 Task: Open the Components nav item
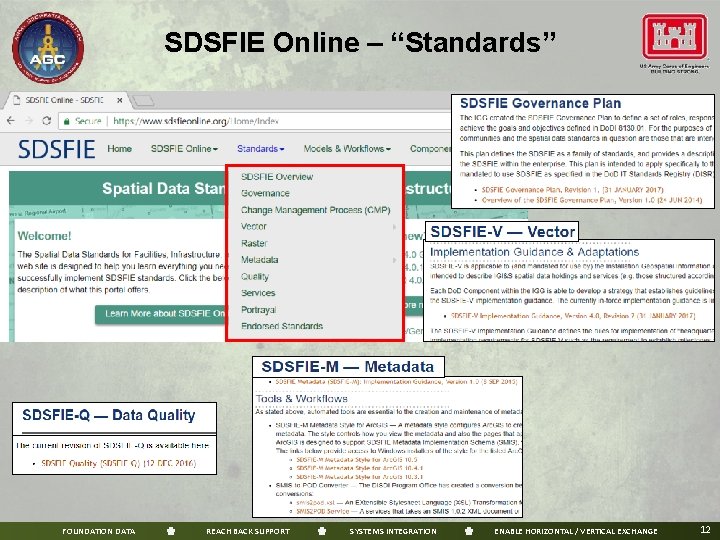click(x=430, y=149)
